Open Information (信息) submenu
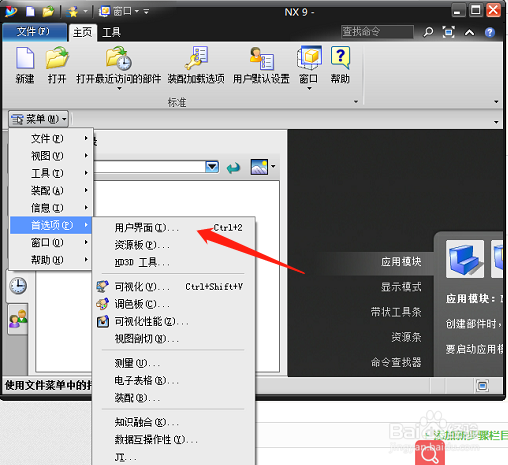The height and width of the screenshot is (465, 508). point(51,208)
